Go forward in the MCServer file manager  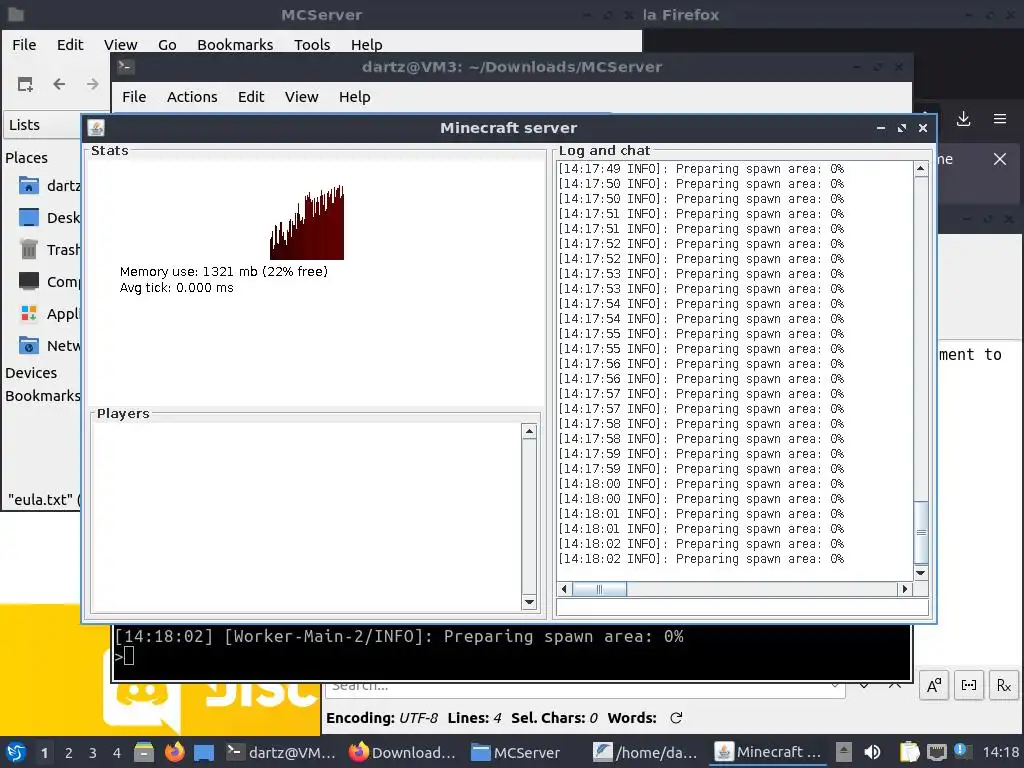click(93, 84)
